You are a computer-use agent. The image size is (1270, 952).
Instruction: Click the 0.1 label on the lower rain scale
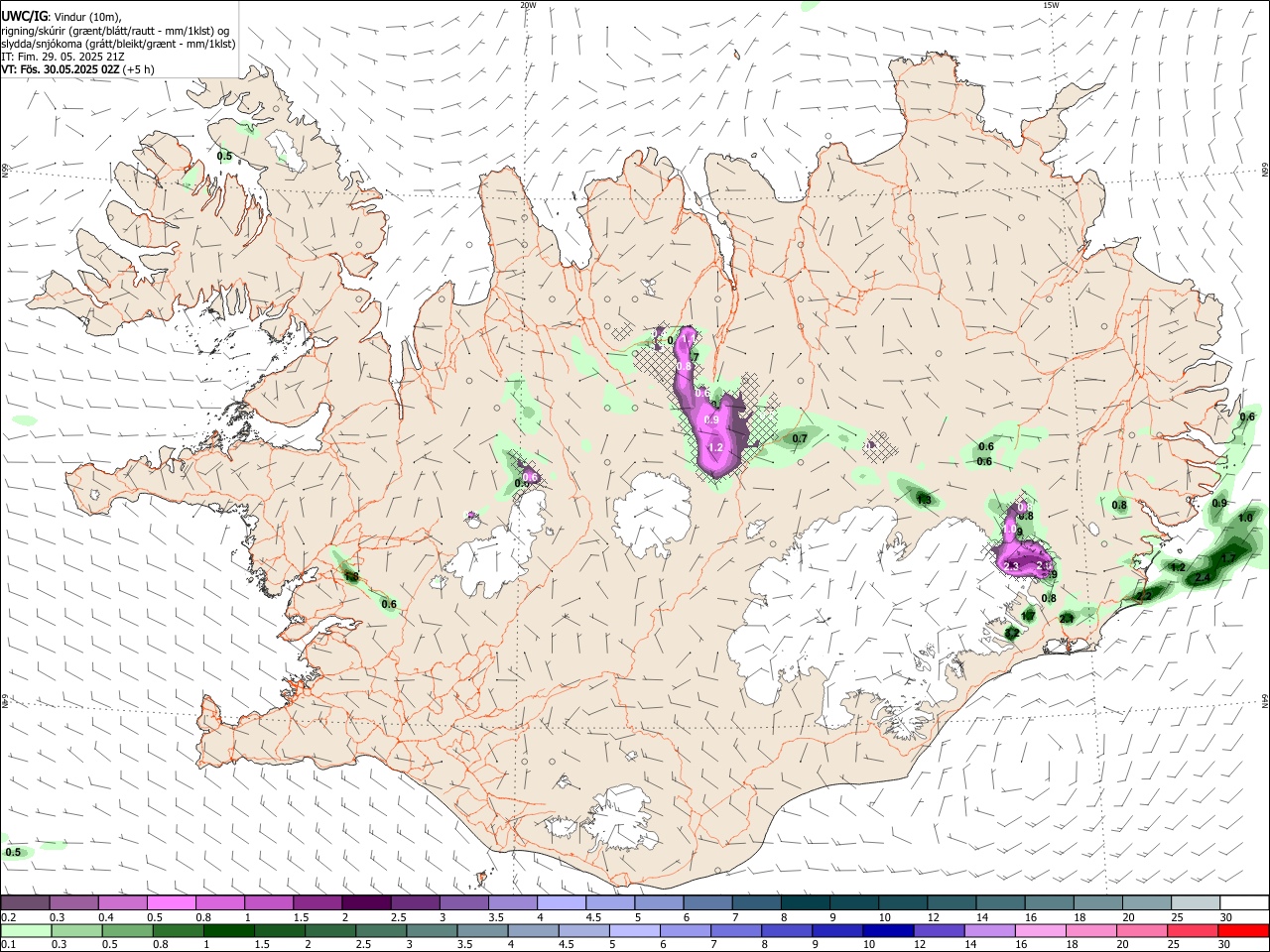click(8, 945)
